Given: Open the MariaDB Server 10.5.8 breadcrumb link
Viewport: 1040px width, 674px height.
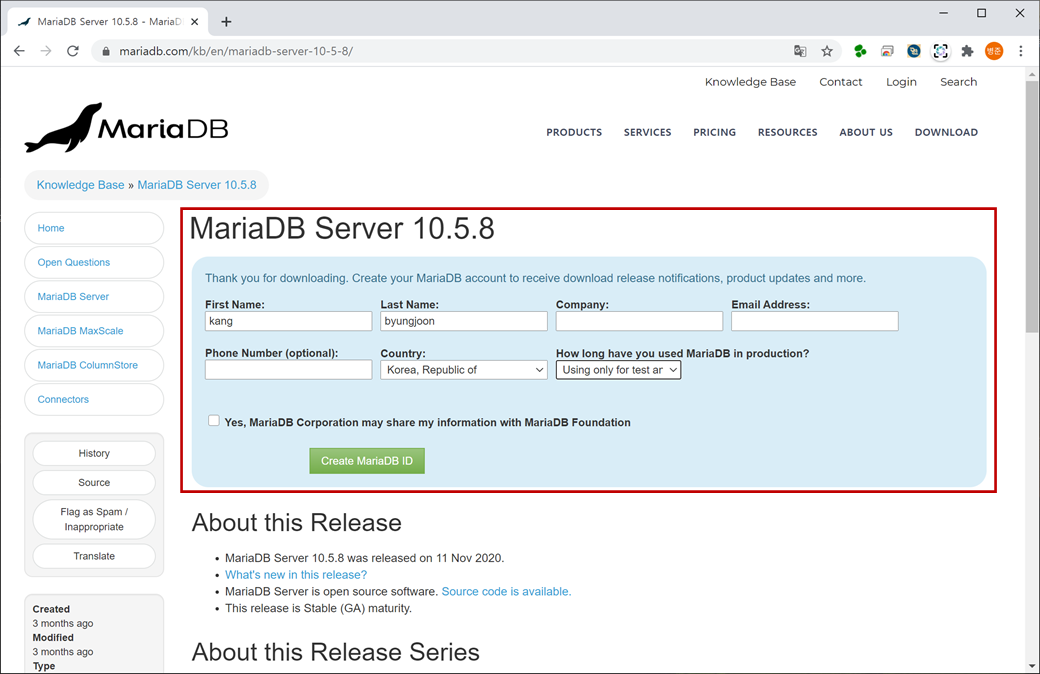Looking at the screenshot, I should 196,185.
